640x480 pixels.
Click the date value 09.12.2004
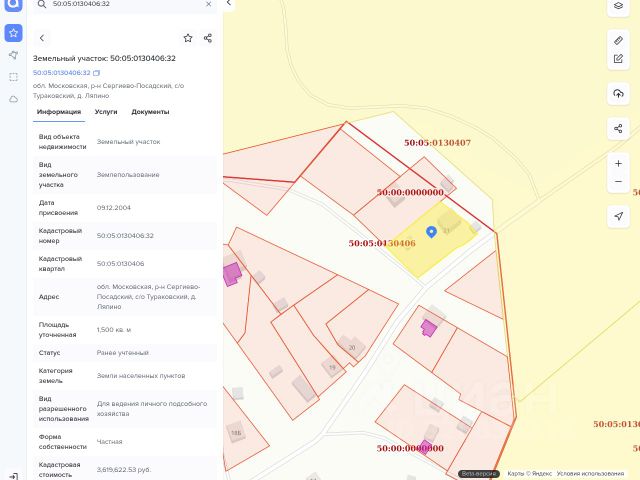pos(114,208)
